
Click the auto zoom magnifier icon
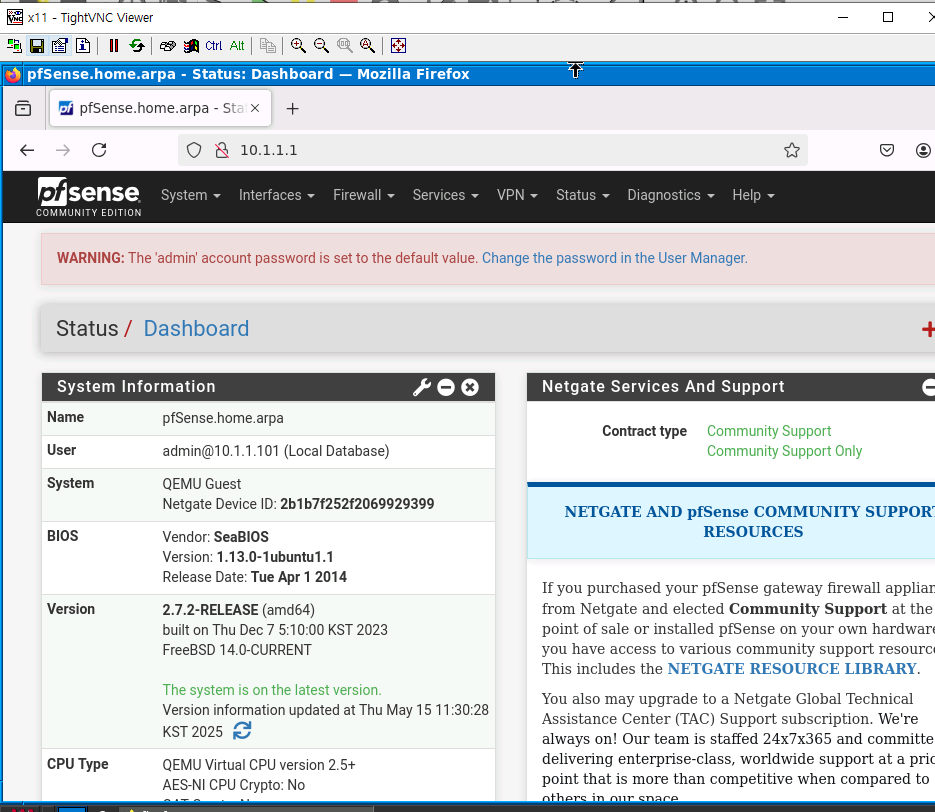click(x=367, y=45)
